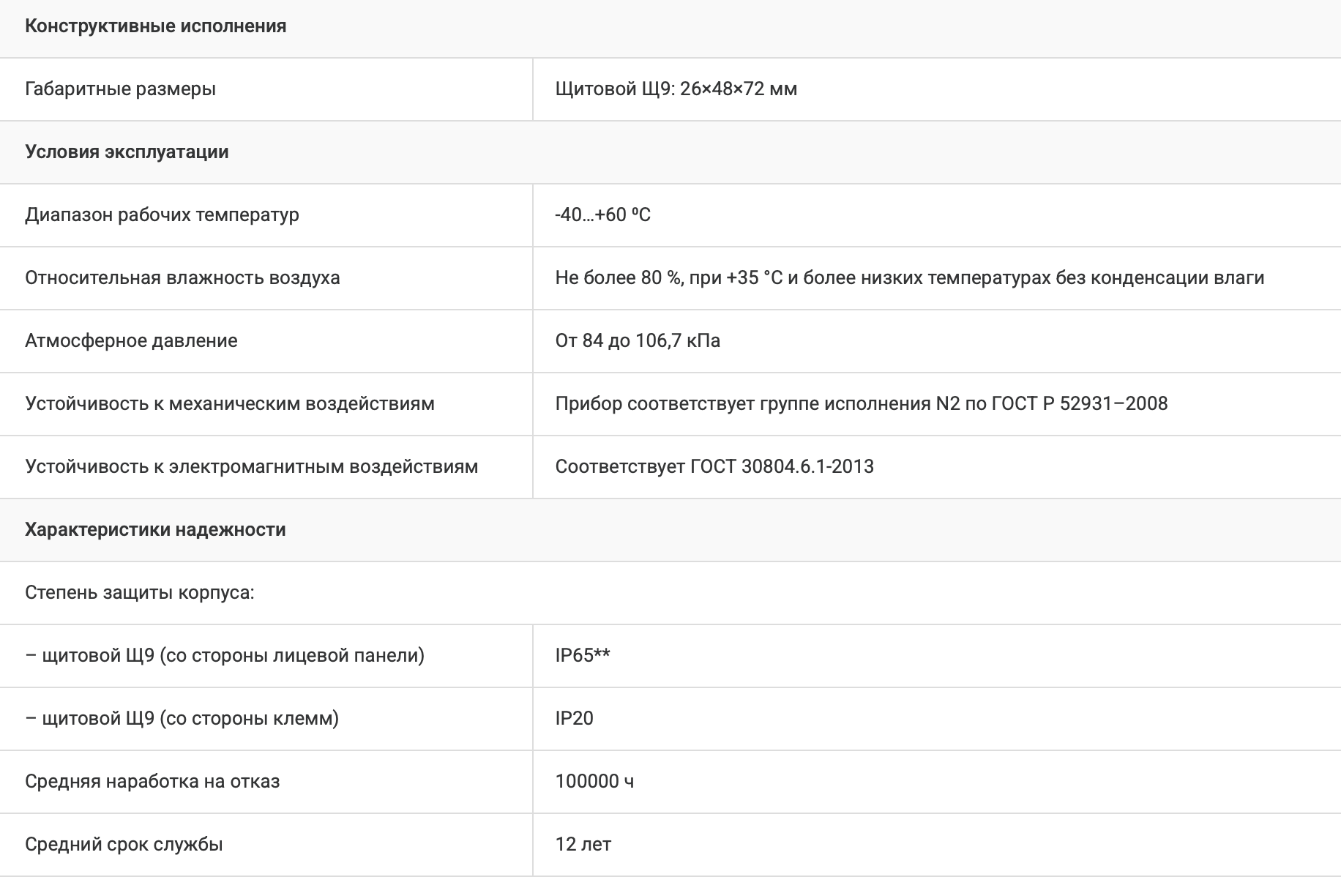
Task: Click the "Соответствует ГОСТ 30804.6.1-2013" value
Action: coord(714,467)
